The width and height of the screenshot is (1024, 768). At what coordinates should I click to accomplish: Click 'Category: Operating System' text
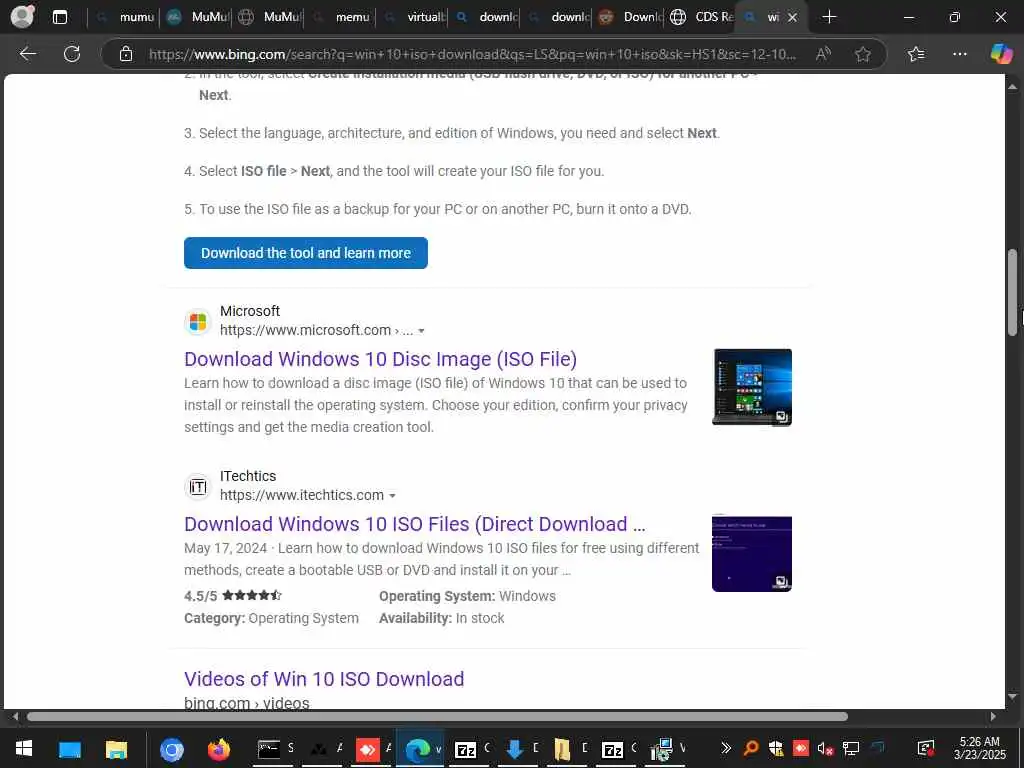click(x=271, y=618)
